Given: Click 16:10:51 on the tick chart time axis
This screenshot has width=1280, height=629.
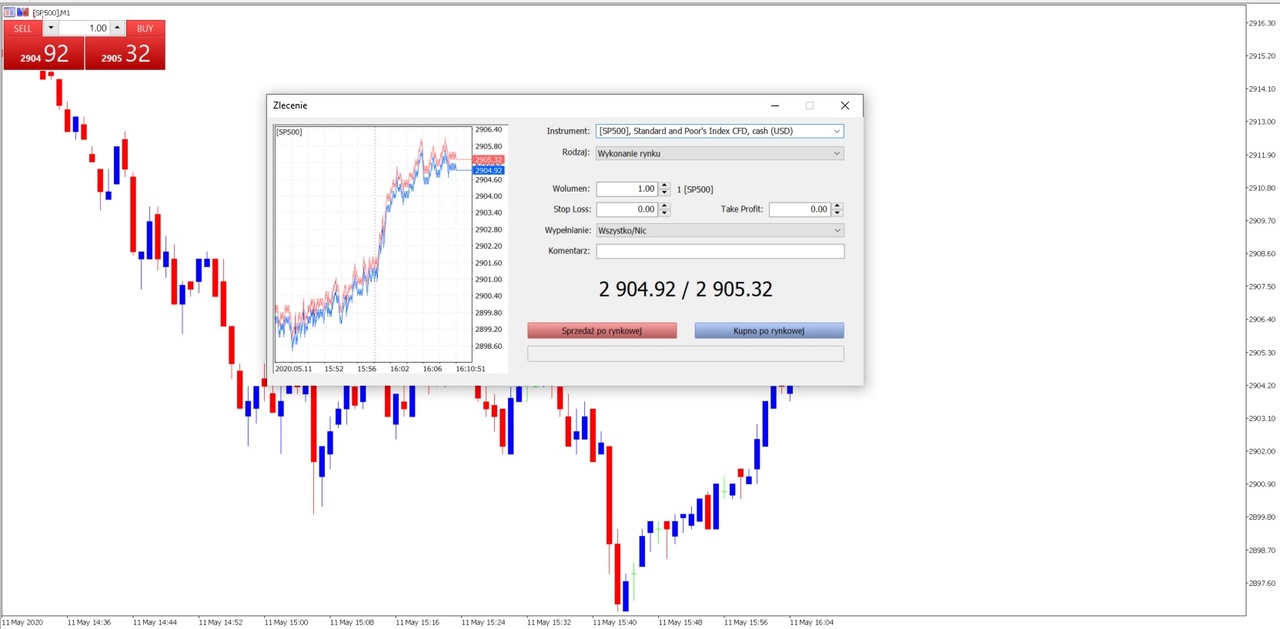Looking at the screenshot, I should coord(470,368).
